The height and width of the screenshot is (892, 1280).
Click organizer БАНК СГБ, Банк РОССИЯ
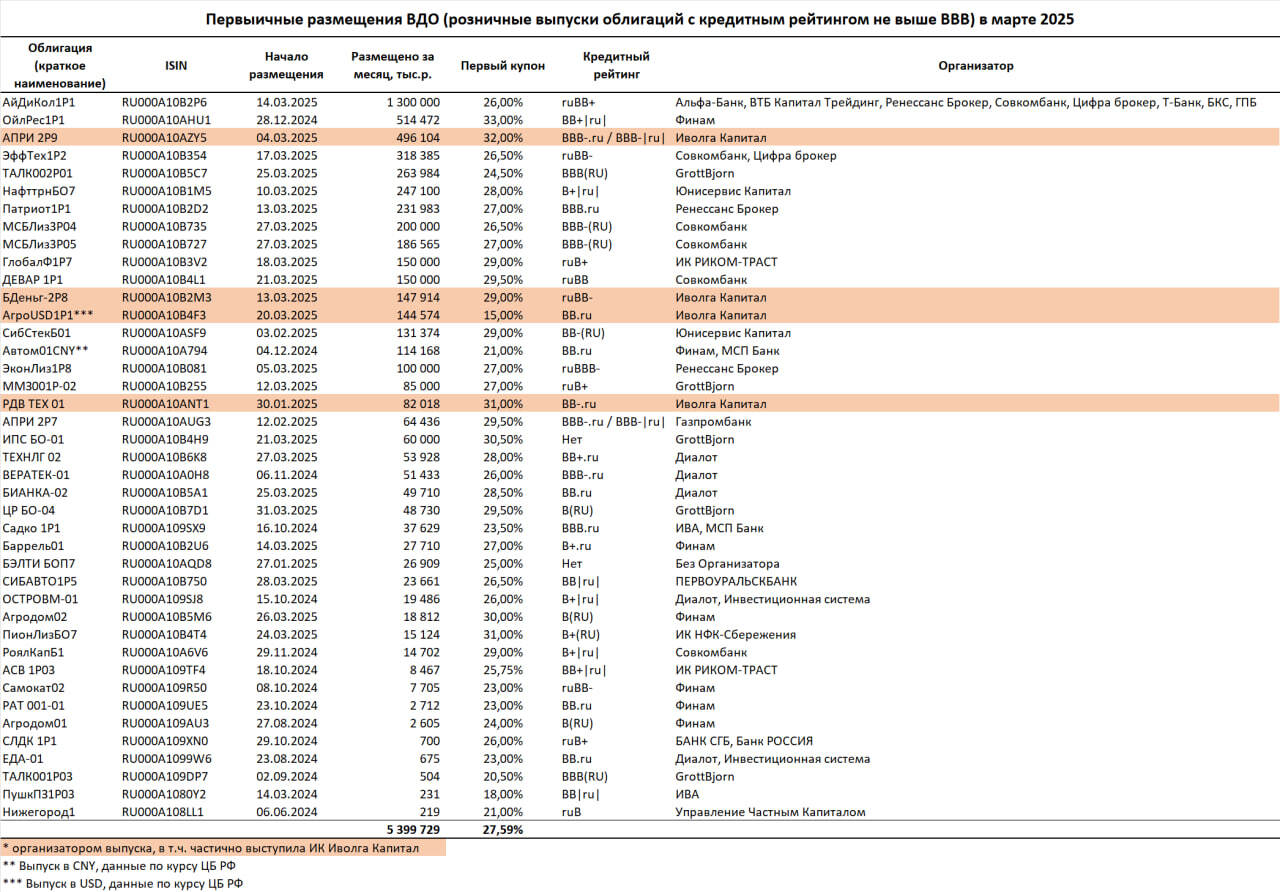click(x=744, y=741)
